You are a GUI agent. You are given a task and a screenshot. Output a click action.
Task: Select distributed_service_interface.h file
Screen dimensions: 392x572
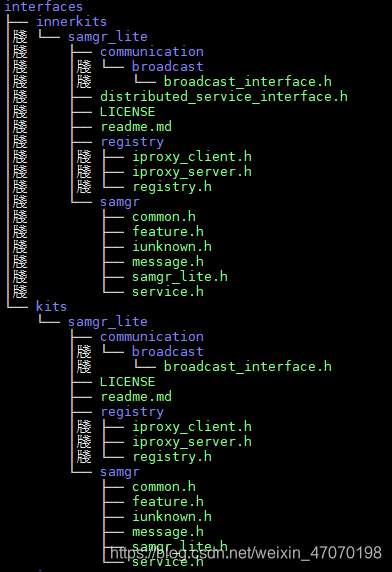(224, 97)
